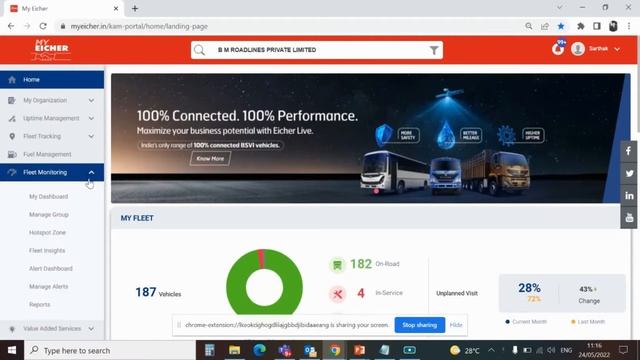Click the user profile avatar

coord(578,49)
